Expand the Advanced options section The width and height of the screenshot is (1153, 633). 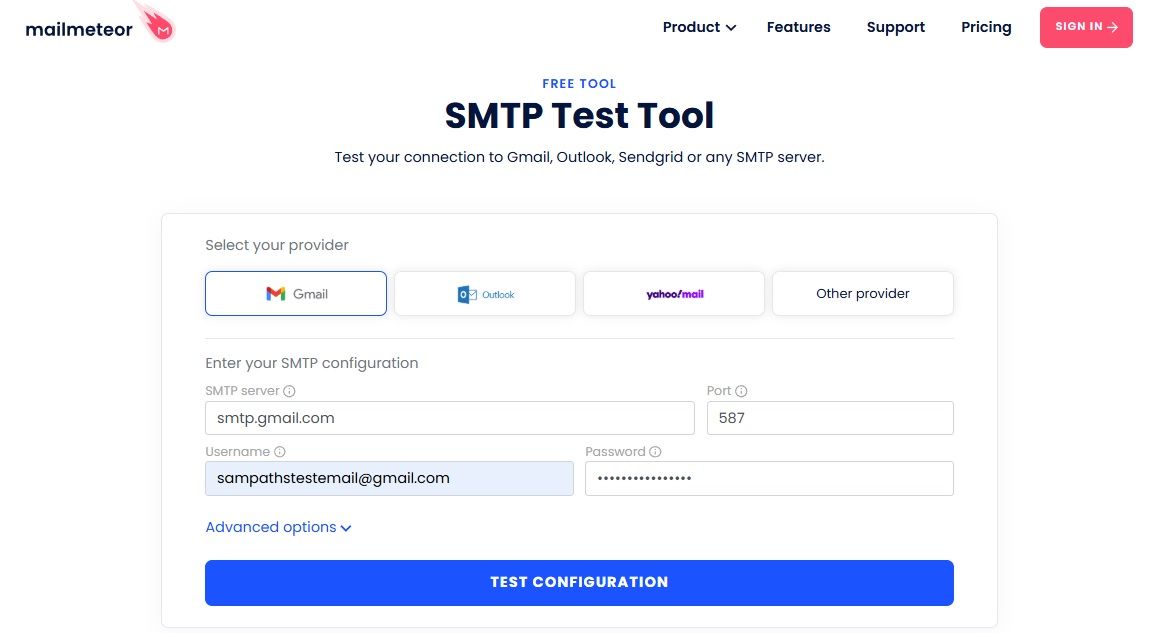(x=270, y=527)
